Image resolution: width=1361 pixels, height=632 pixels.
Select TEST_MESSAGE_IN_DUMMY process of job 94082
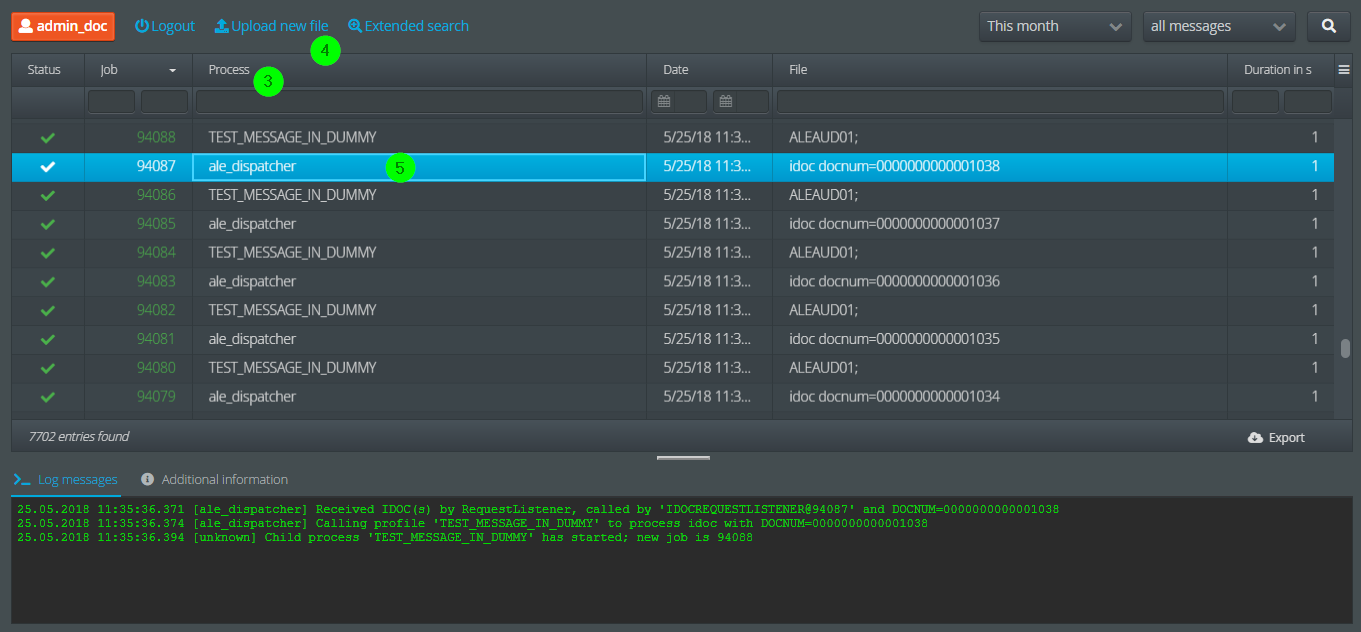[x=292, y=311]
